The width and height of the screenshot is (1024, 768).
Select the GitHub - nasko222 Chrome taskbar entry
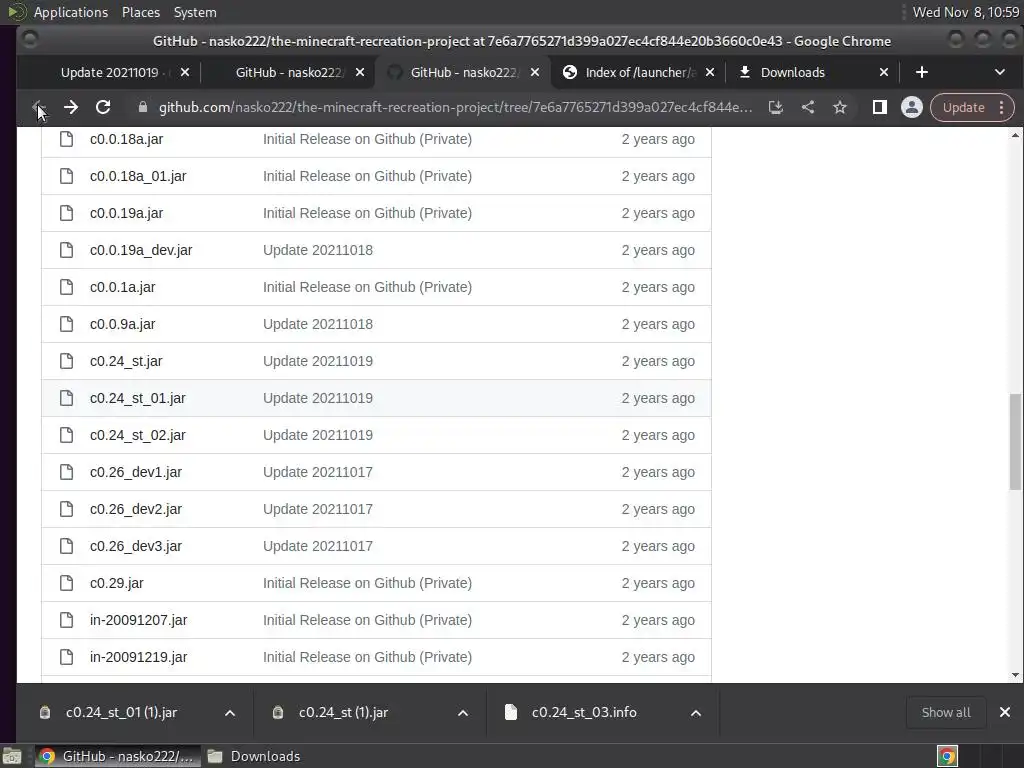pyautogui.click(x=116, y=756)
